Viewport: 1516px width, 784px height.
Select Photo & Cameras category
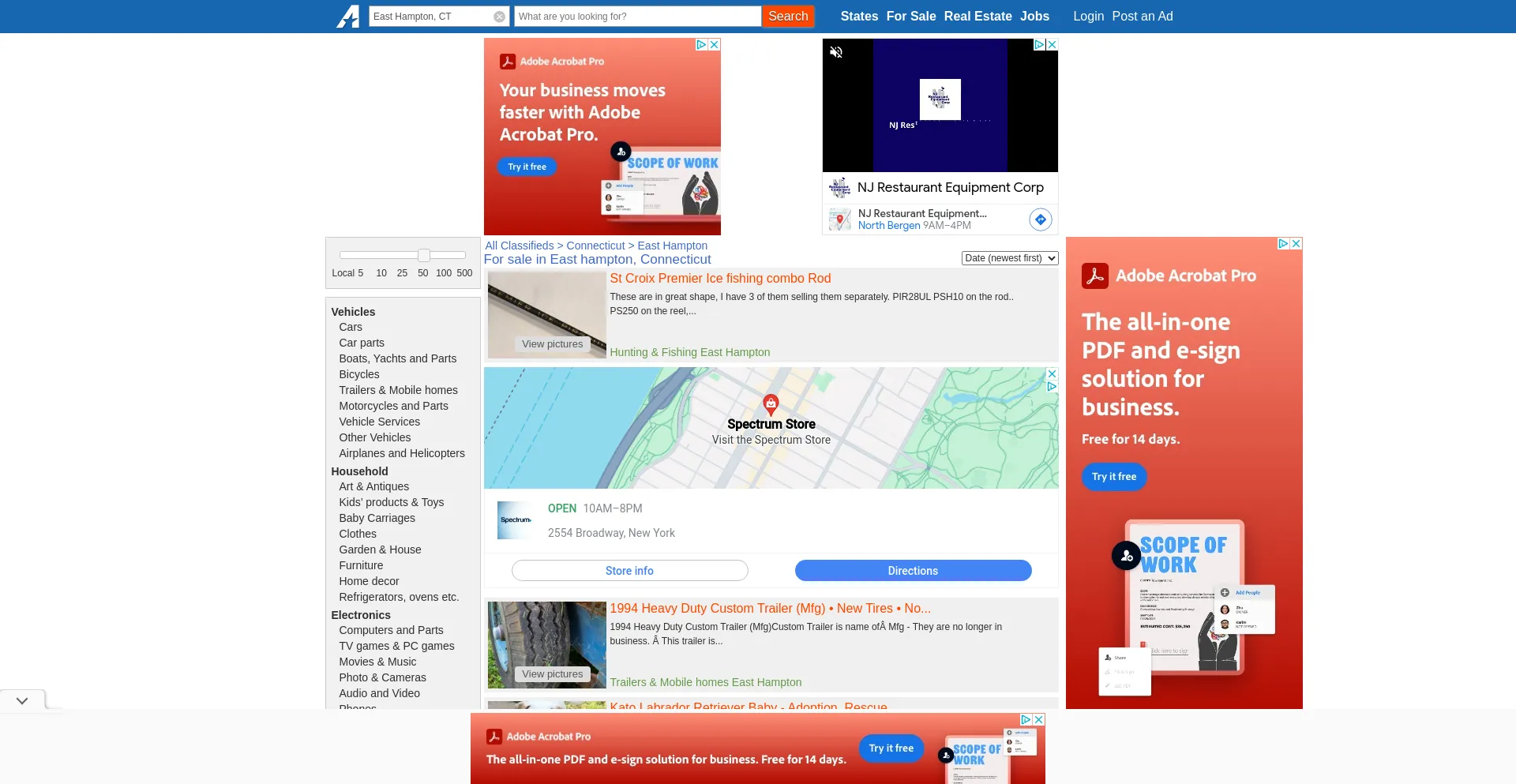[382, 677]
